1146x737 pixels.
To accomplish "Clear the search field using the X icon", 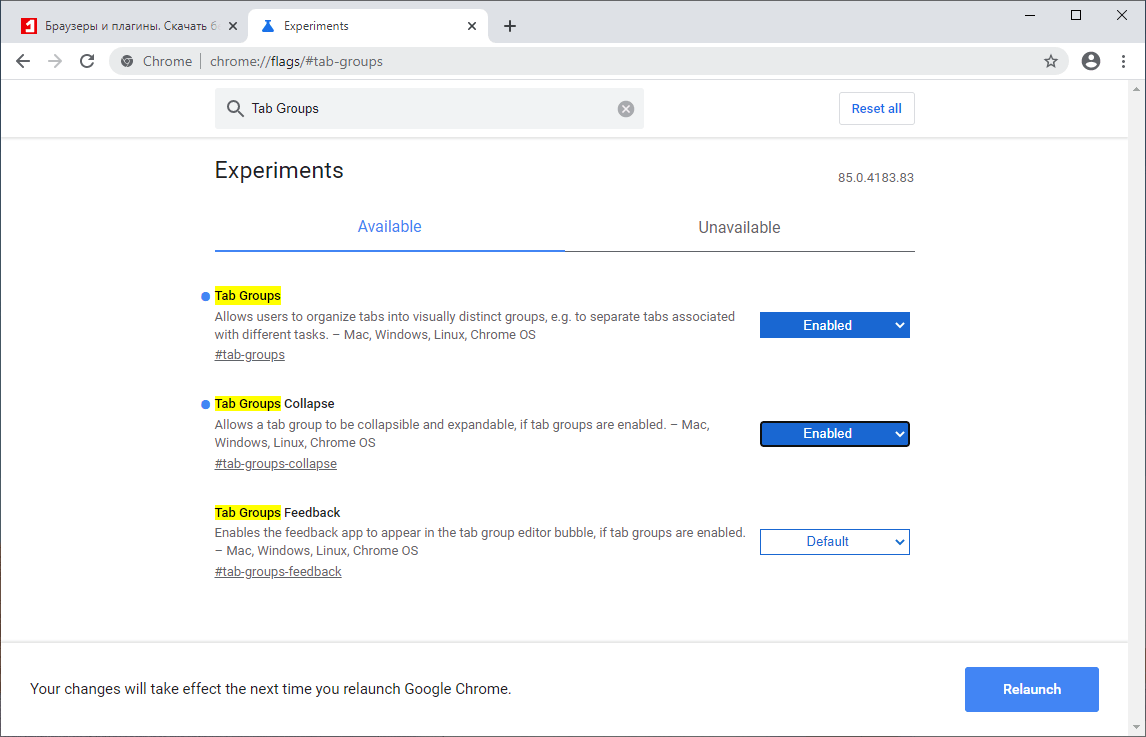I will (625, 108).
